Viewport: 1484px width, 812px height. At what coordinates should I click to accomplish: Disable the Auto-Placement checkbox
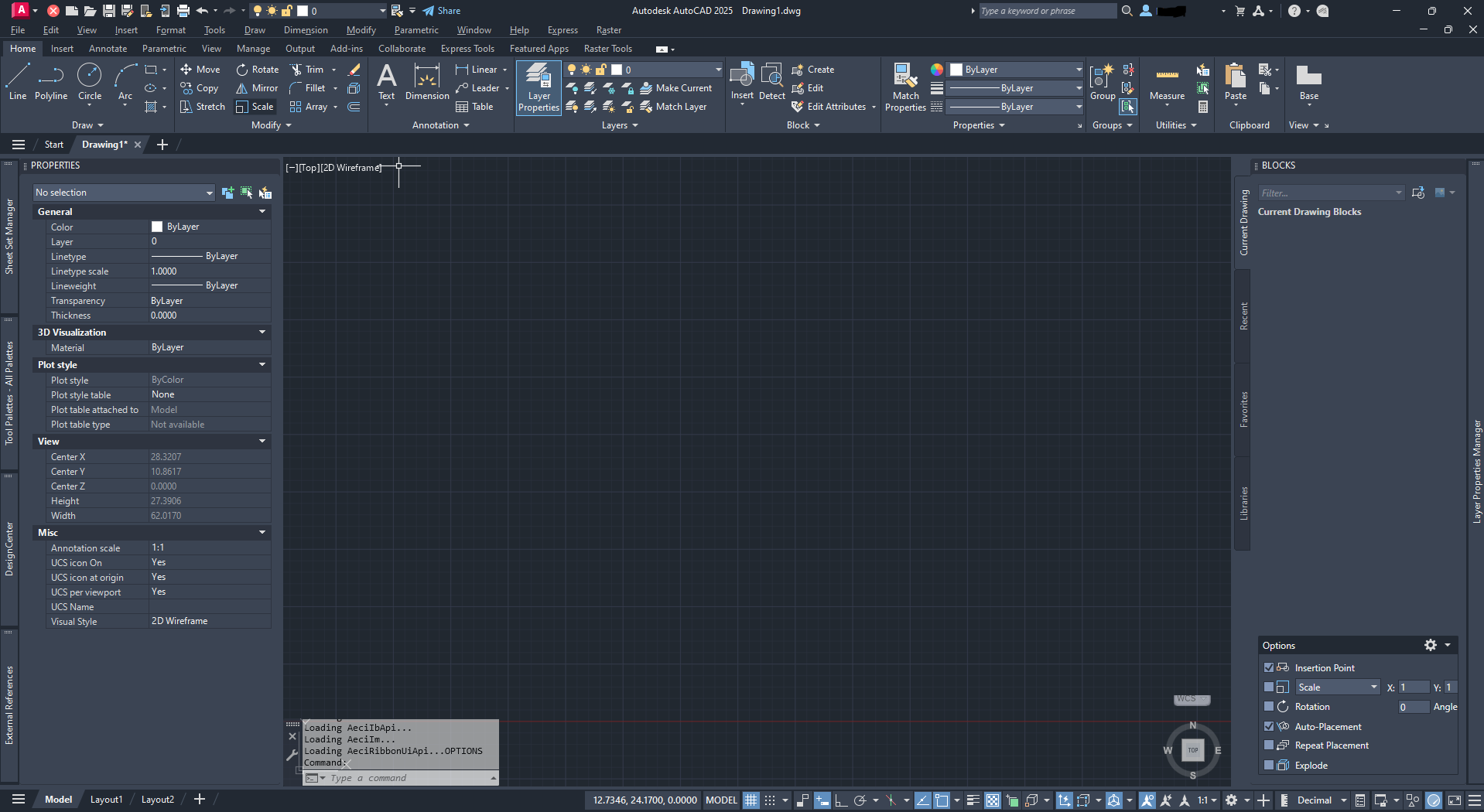click(x=1269, y=726)
